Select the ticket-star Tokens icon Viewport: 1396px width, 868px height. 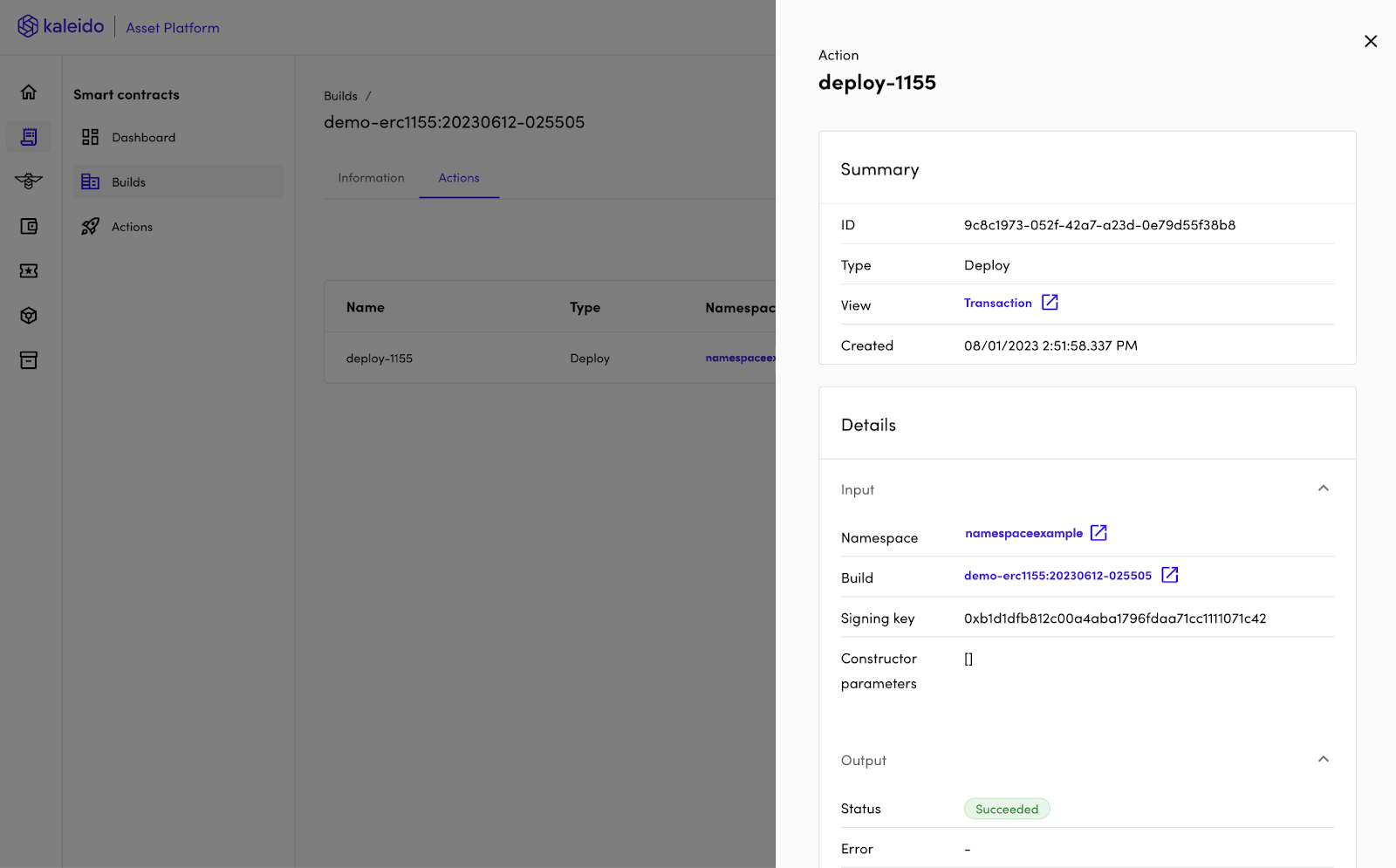pyautogui.click(x=28, y=270)
